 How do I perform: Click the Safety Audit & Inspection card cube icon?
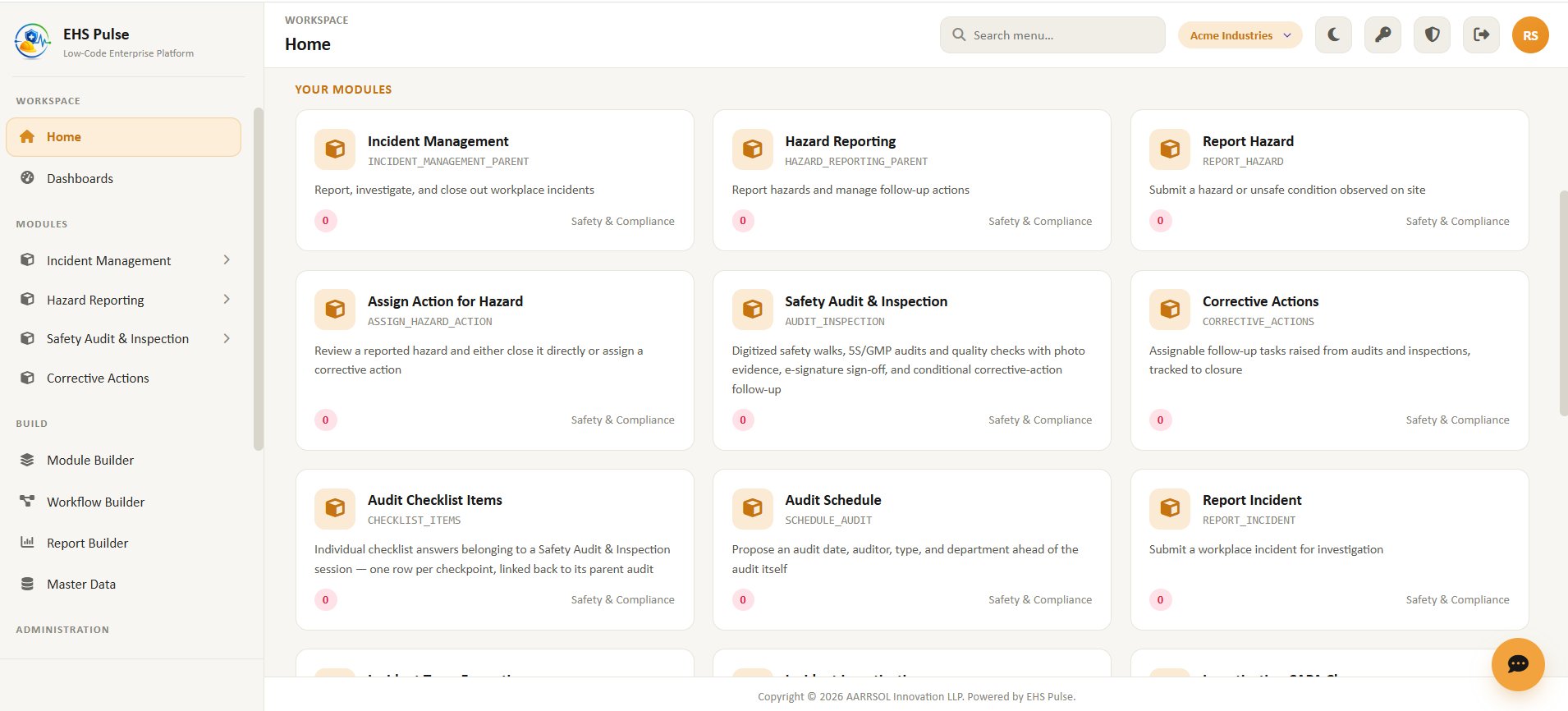(x=752, y=310)
